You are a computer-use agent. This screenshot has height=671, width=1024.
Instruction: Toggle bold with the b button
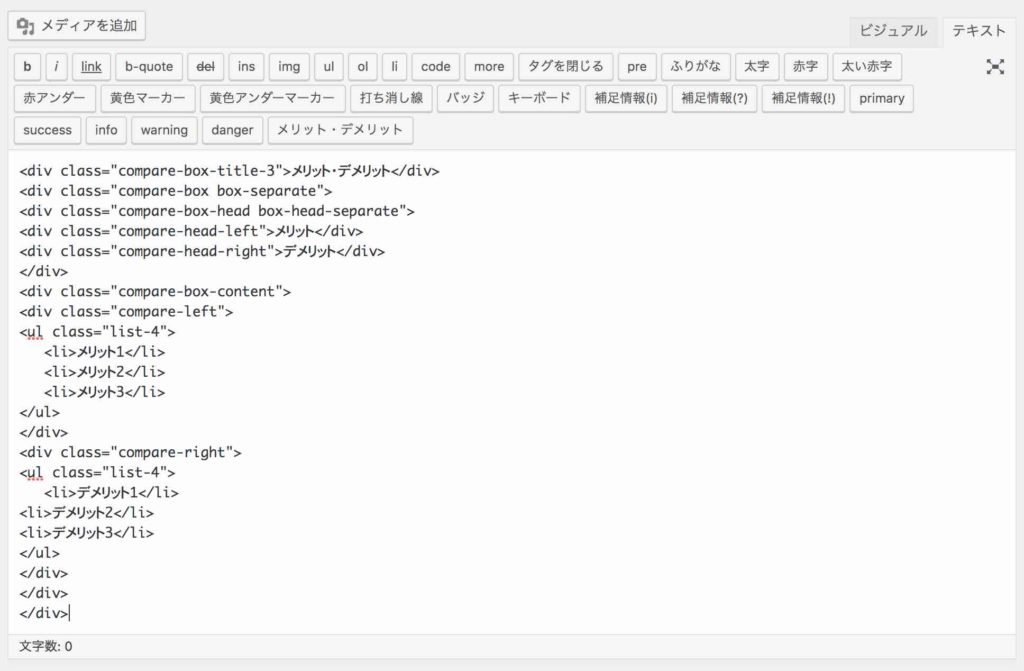click(27, 67)
